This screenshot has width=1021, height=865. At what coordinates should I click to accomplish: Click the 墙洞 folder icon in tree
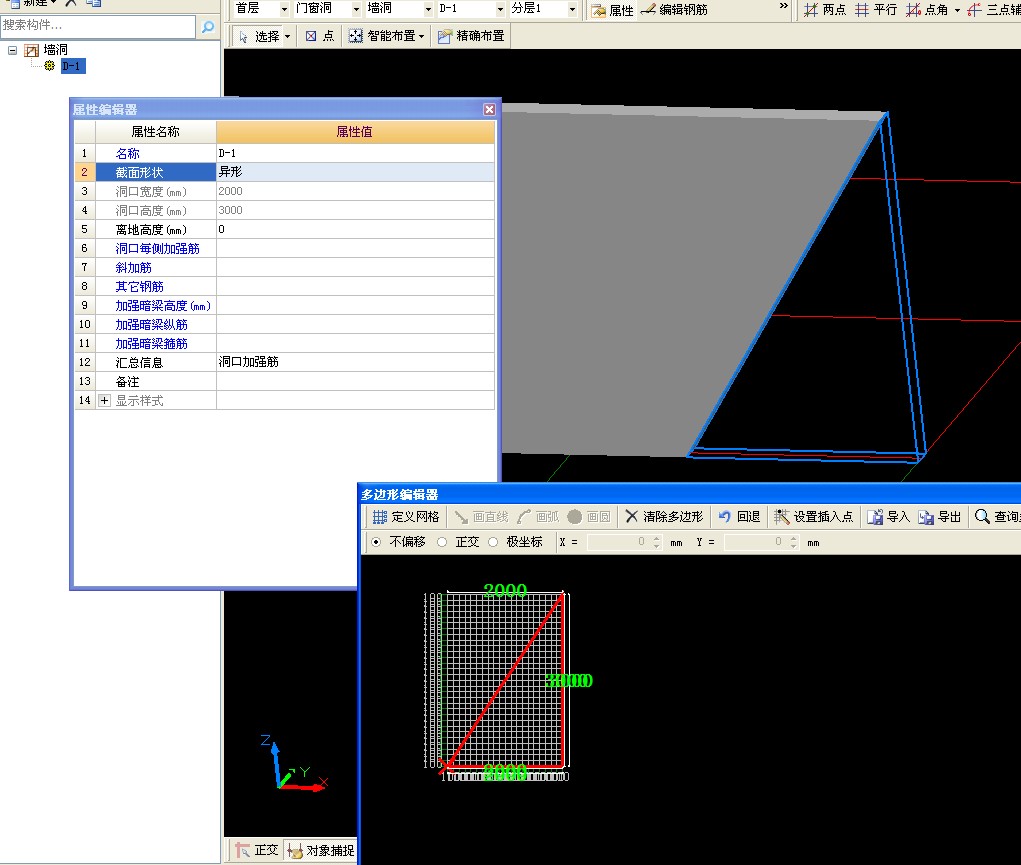pos(31,50)
